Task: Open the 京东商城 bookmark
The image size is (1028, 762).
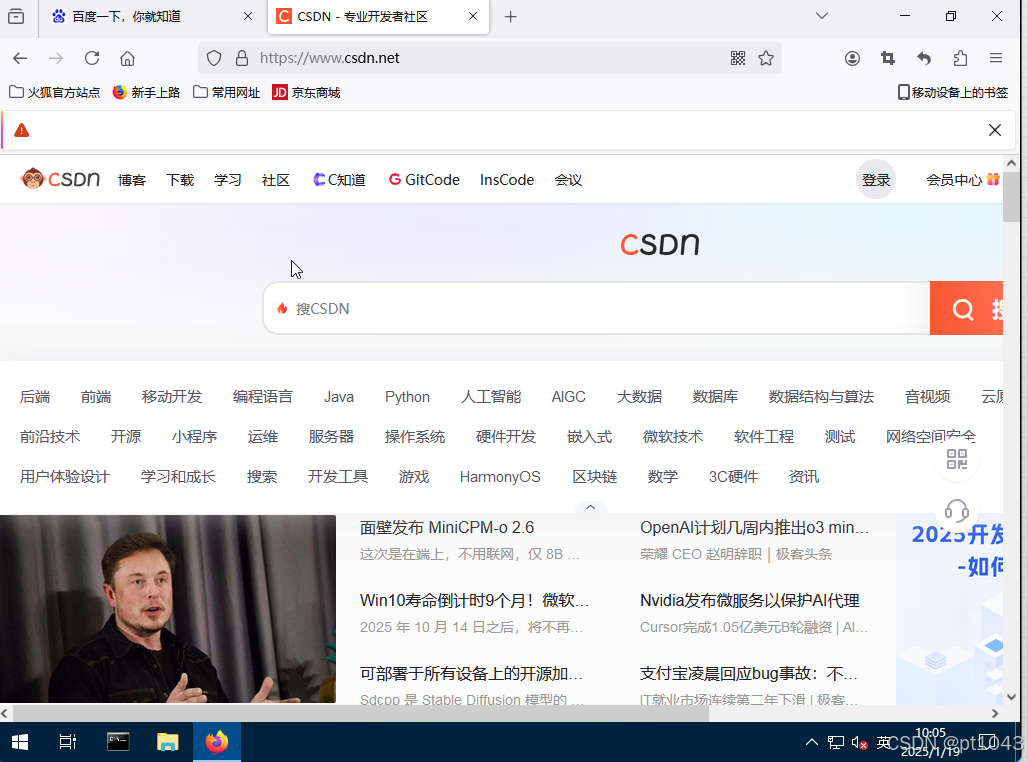Action: point(306,92)
